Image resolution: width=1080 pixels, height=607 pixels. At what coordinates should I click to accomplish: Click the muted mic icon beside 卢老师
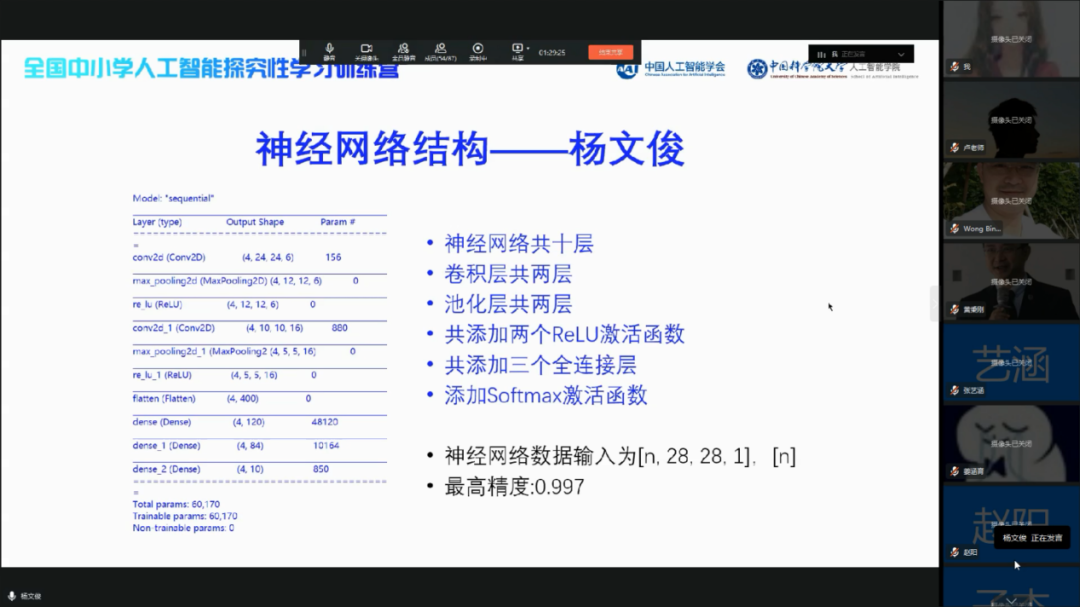(x=954, y=148)
